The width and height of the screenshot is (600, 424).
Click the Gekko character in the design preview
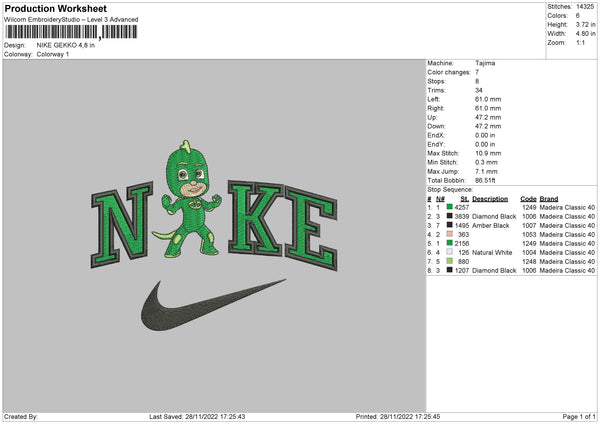click(188, 199)
